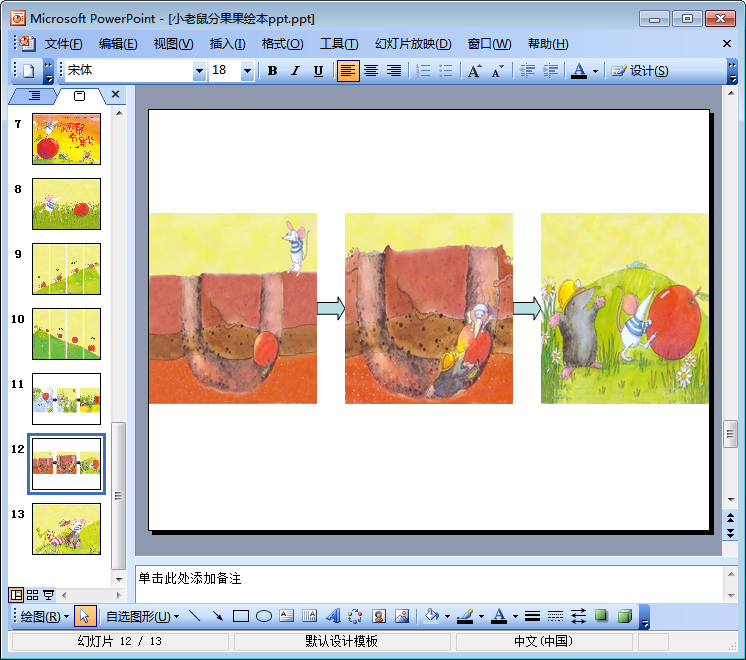Insert a picture from file
Viewport: 746px width, 660px height.
(402, 617)
